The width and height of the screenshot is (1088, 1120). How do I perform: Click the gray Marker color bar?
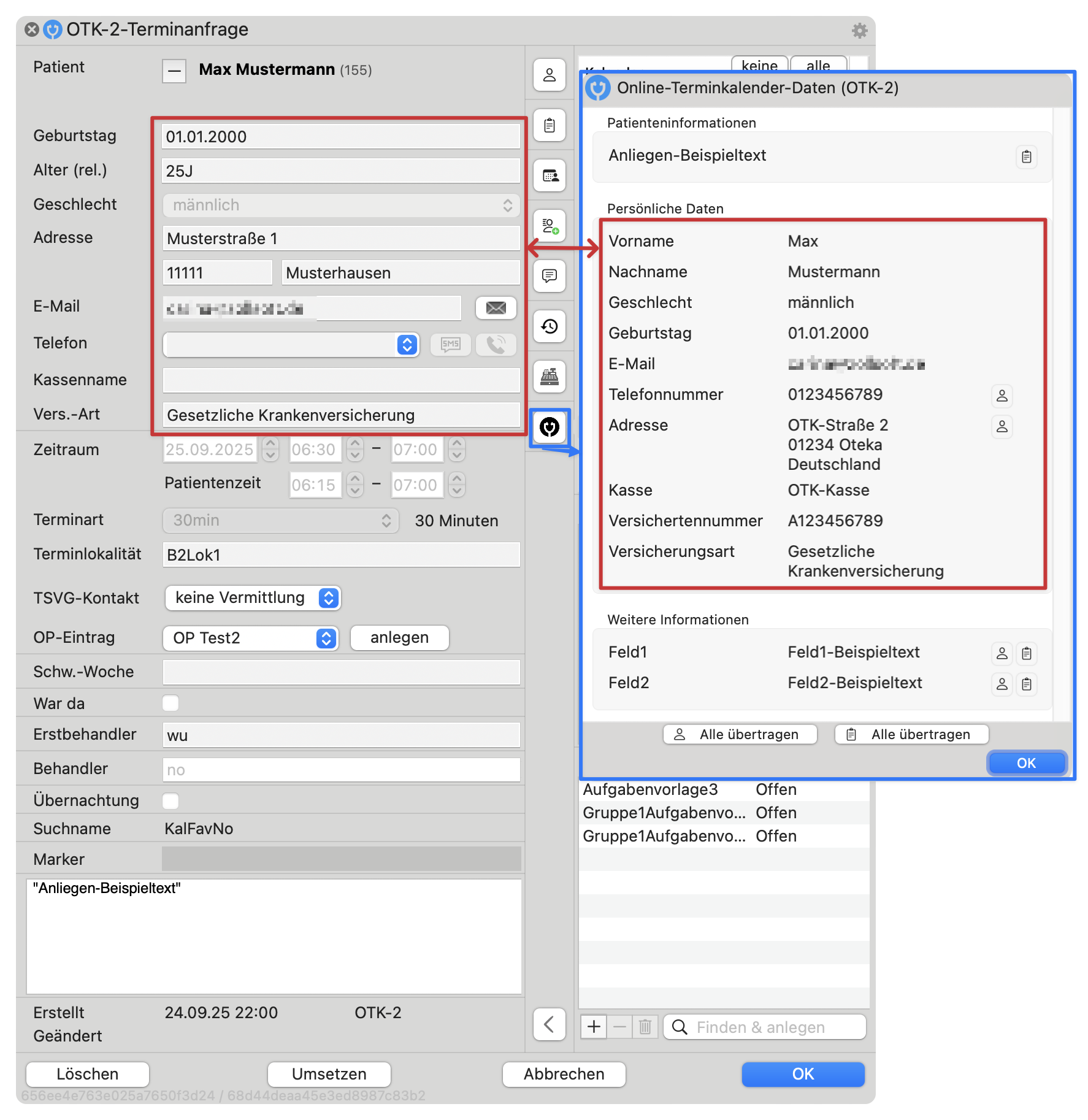click(x=341, y=859)
